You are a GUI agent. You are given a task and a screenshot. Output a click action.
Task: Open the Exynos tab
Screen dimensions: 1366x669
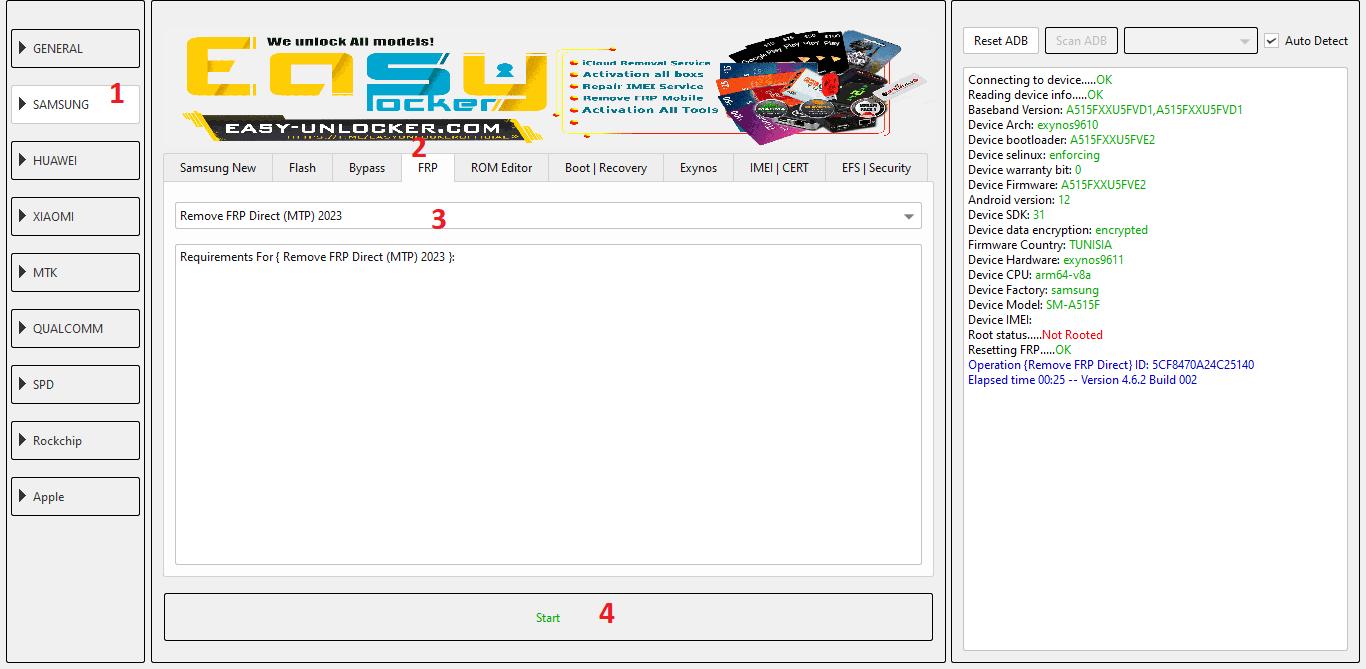click(x=698, y=168)
